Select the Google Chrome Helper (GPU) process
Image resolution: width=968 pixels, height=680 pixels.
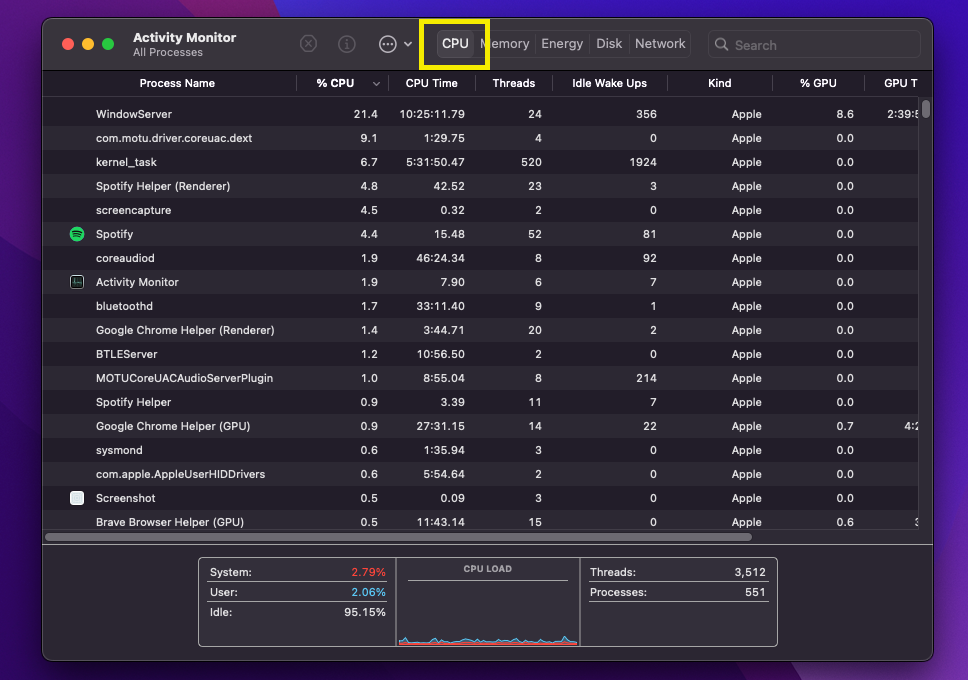pyautogui.click(x=480, y=426)
